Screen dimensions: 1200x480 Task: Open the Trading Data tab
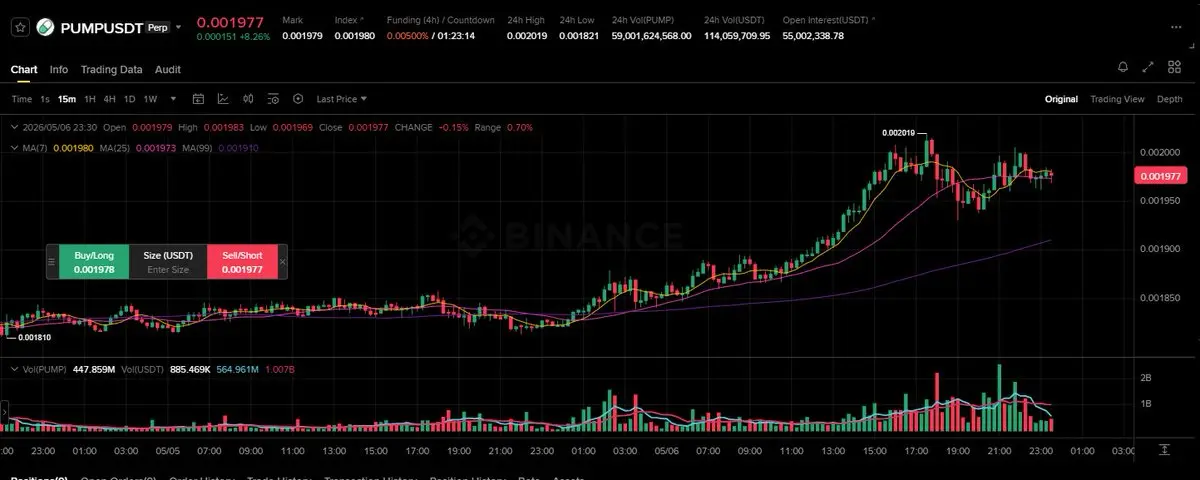[111, 69]
